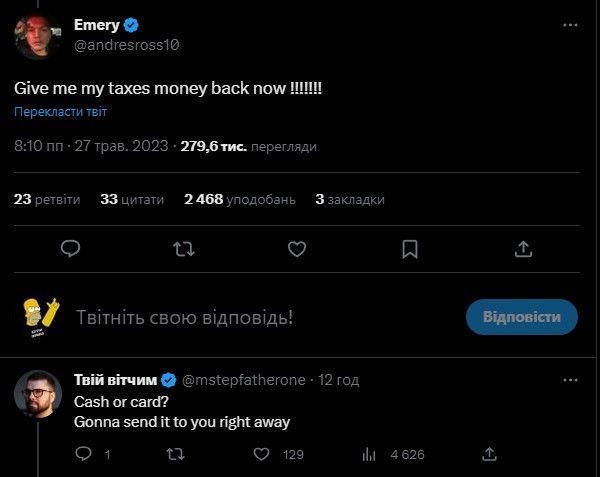Screen dimensions: 600x477
Task: Reply to Emery's tweet via comment icon
Action: (x=70, y=249)
